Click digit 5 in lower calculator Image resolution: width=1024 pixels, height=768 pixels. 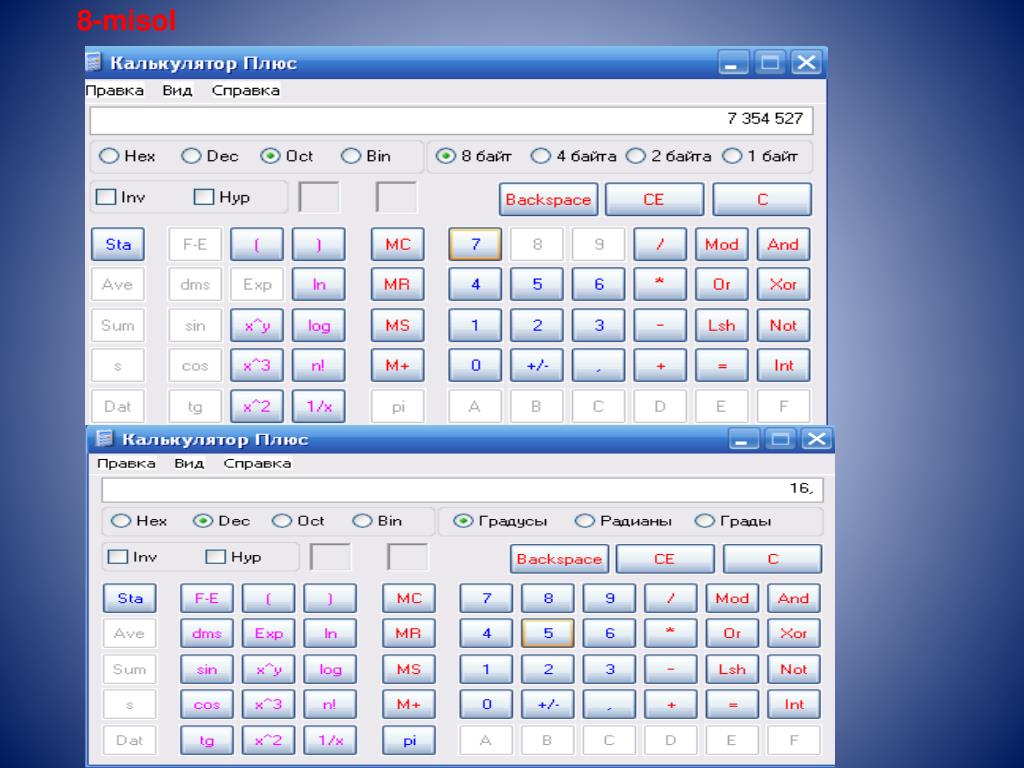pyautogui.click(x=548, y=633)
